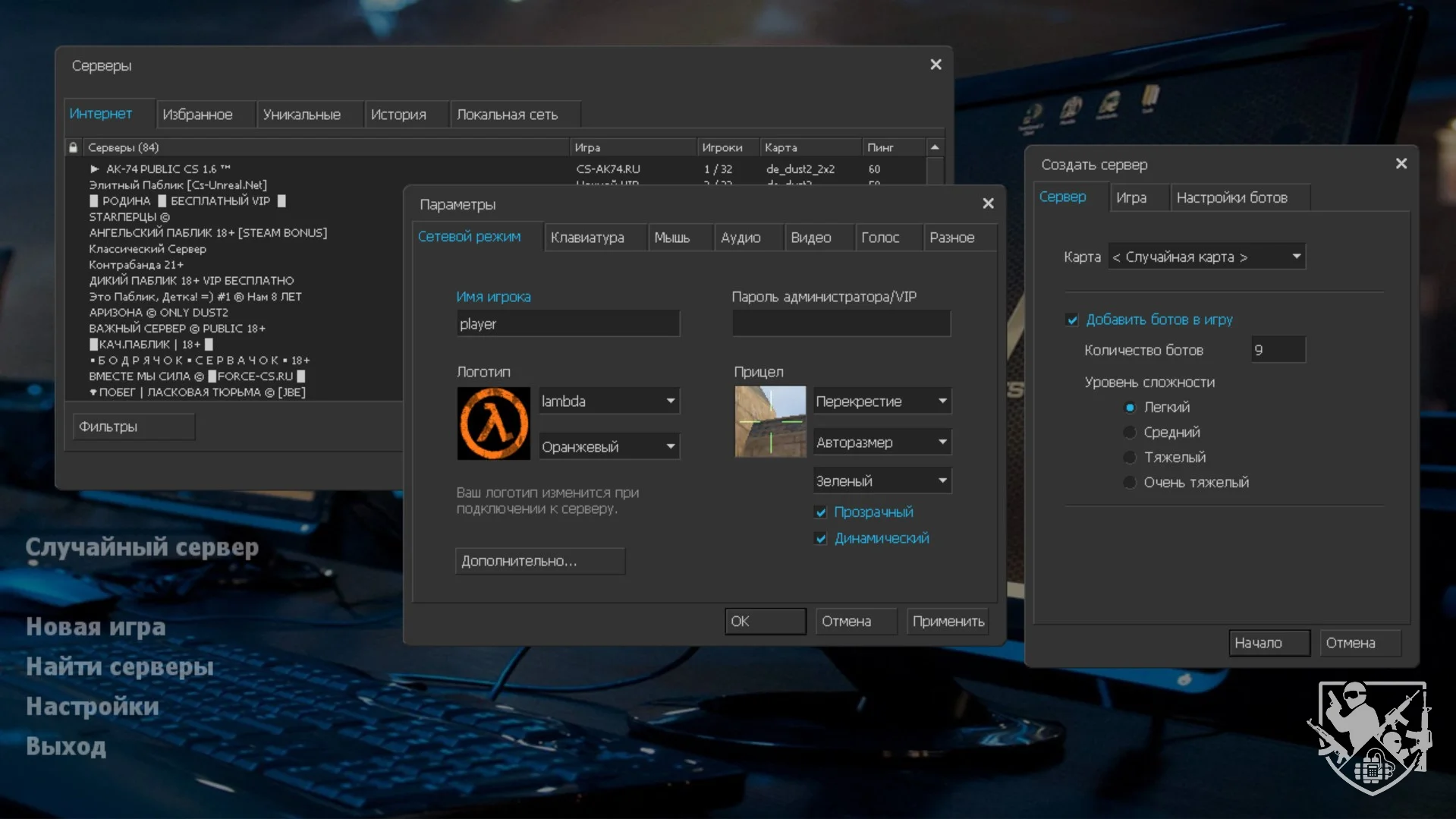Viewport: 1456px width, 819px height.
Task: Select Средний bot difficulty
Action: [1130, 433]
